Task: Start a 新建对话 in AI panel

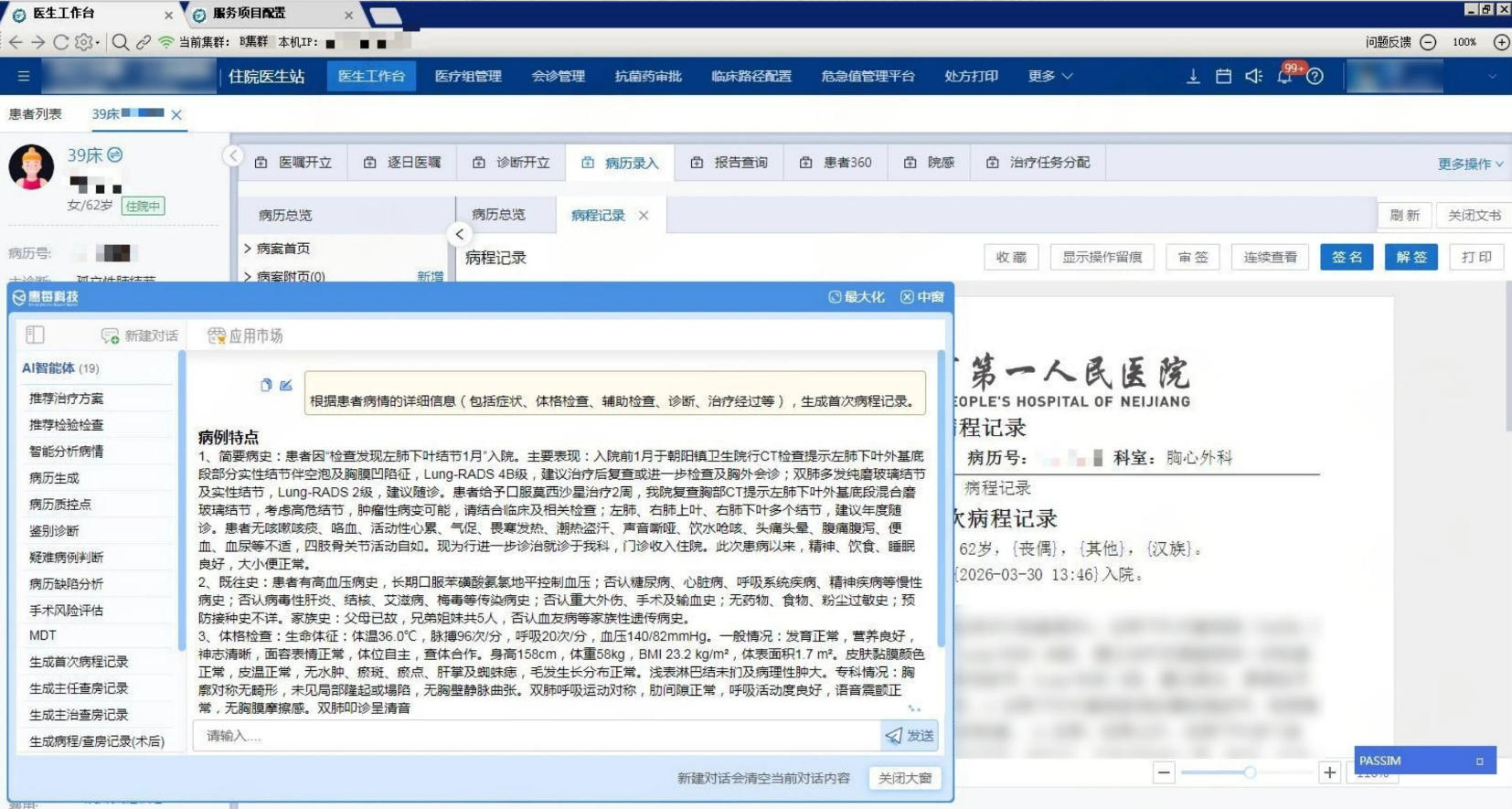Action: (140, 335)
